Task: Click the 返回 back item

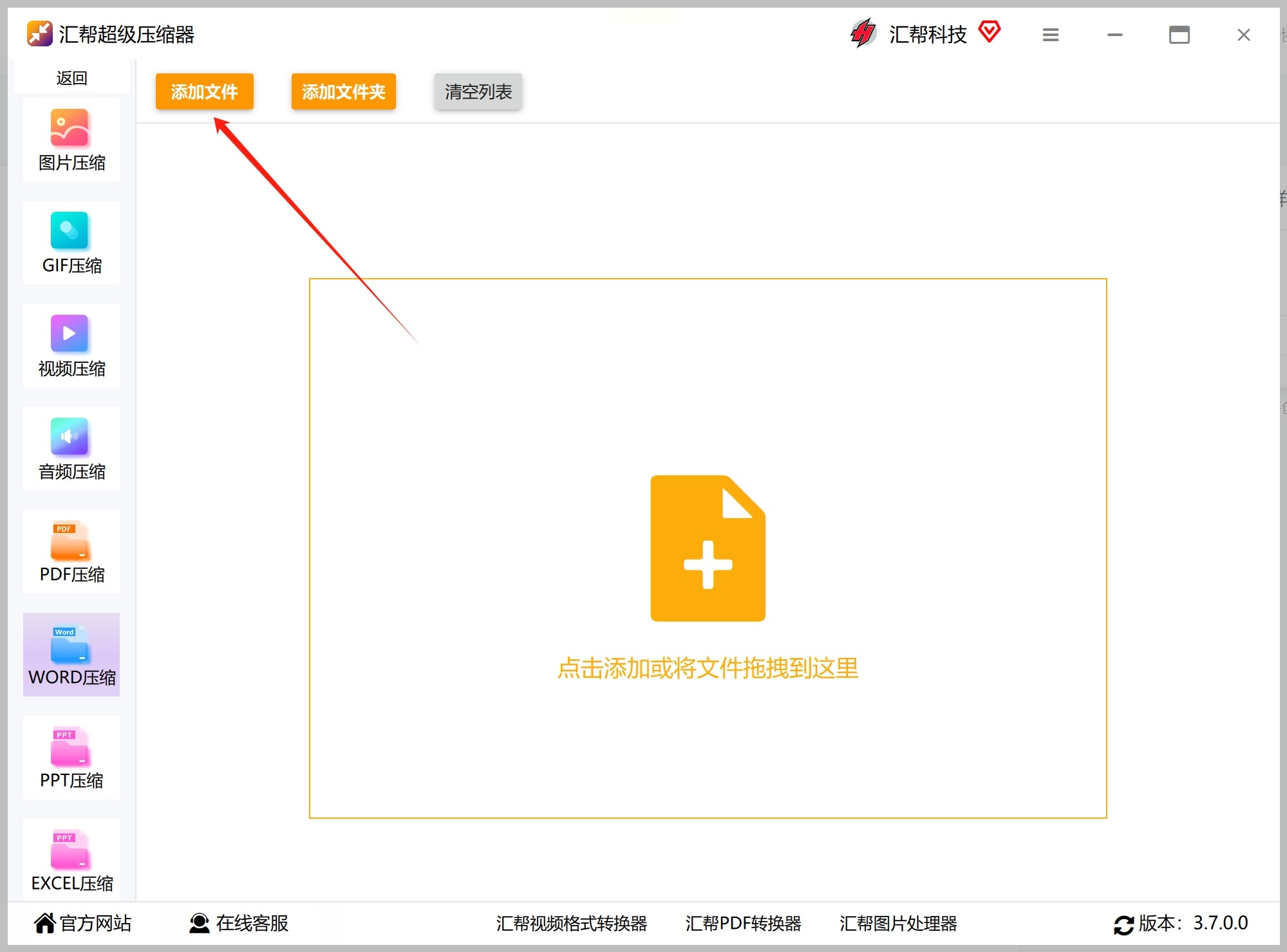Action: (x=71, y=78)
